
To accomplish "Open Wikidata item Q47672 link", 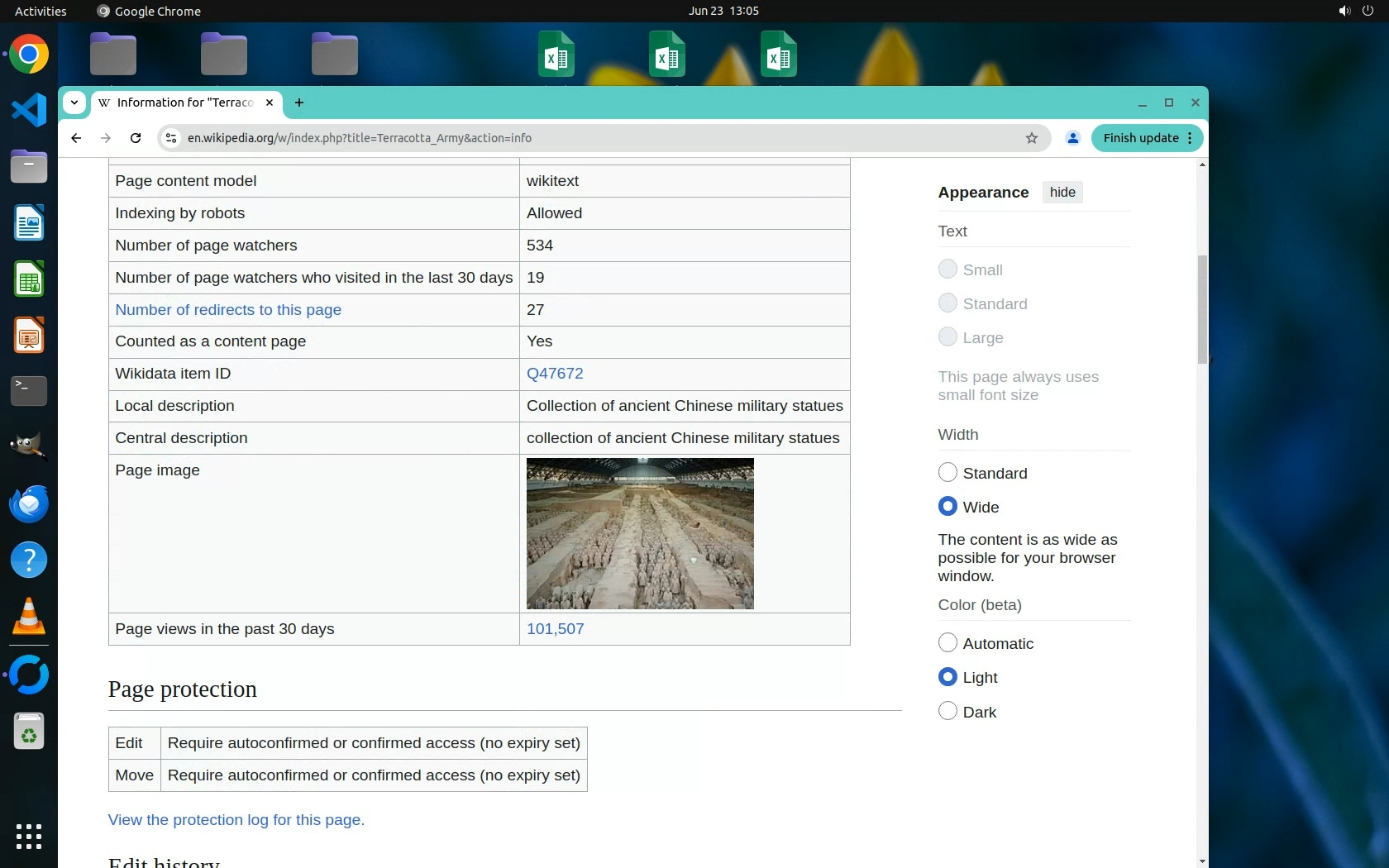I will (x=555, y=374).
